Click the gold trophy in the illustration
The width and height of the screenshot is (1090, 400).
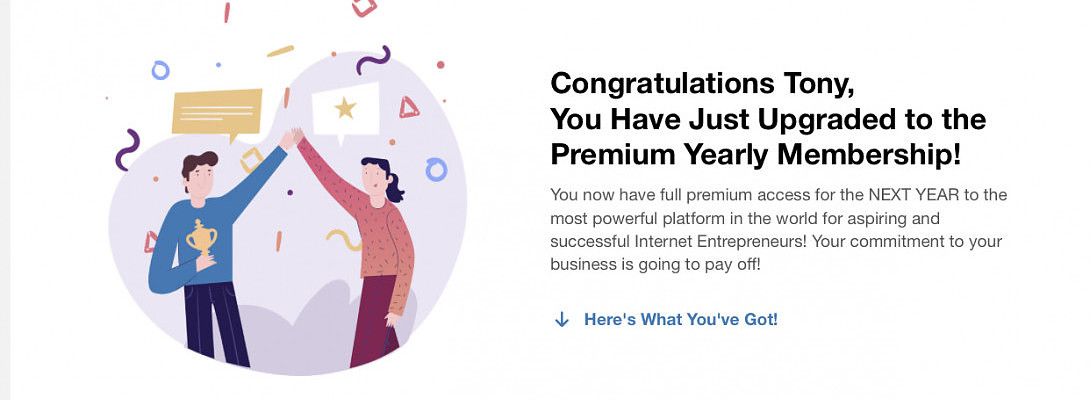(202, 241)
